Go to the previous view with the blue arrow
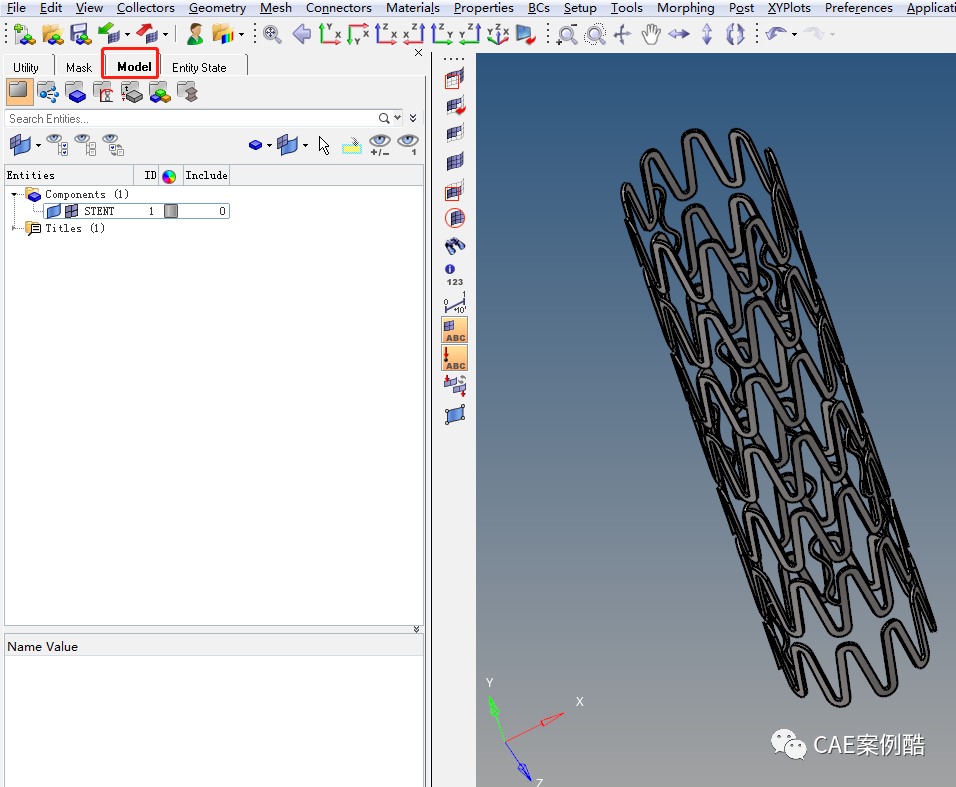 pos(302,34)
